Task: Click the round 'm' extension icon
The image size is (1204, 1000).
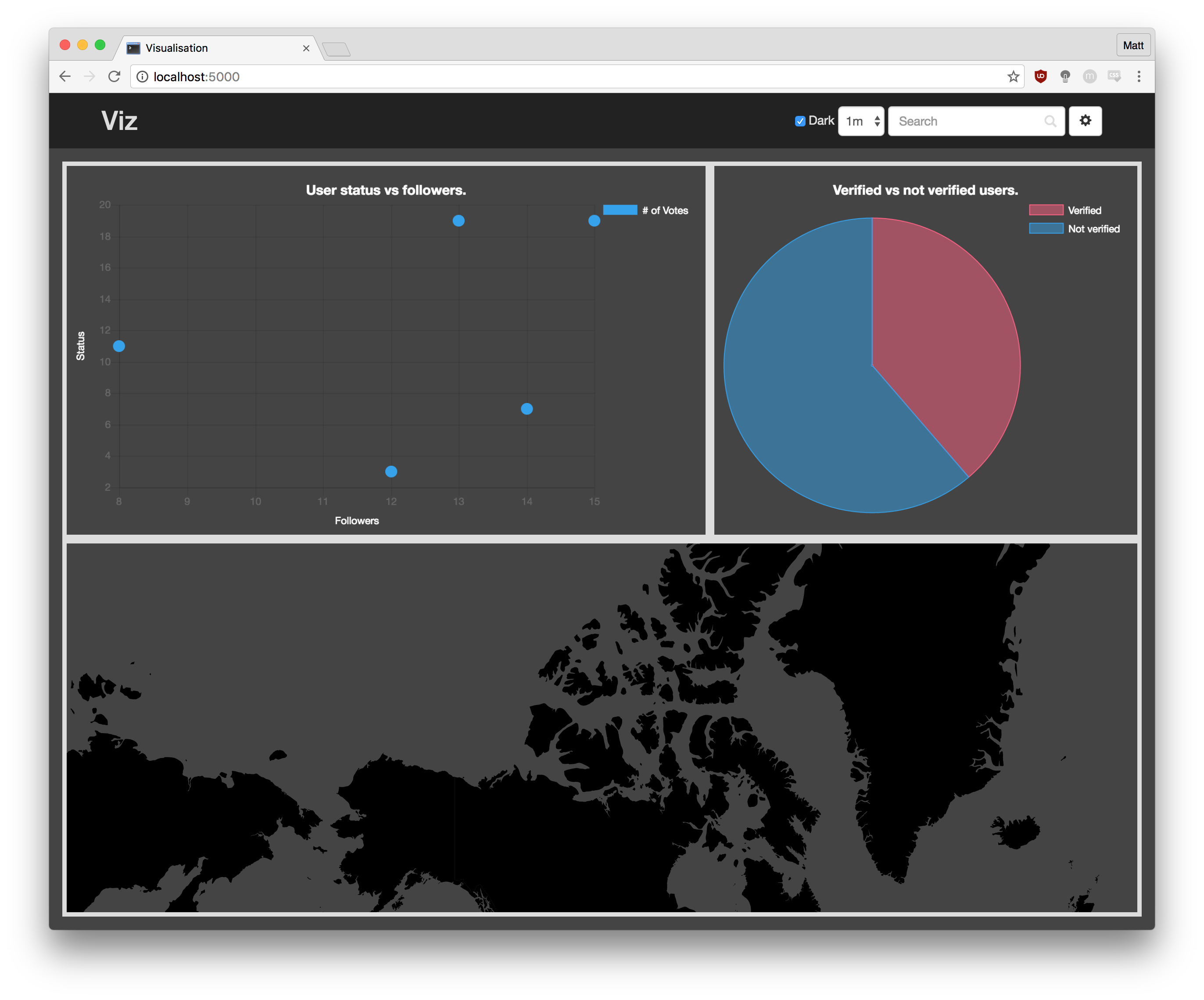Action: pos(1089,76)
